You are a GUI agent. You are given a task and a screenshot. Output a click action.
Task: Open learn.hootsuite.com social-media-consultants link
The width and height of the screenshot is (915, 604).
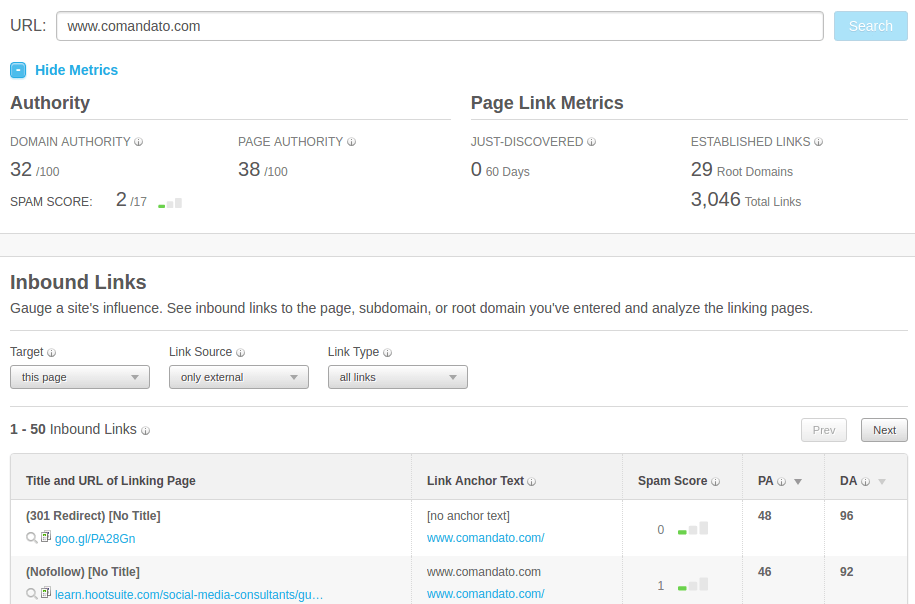pos(189,595)
